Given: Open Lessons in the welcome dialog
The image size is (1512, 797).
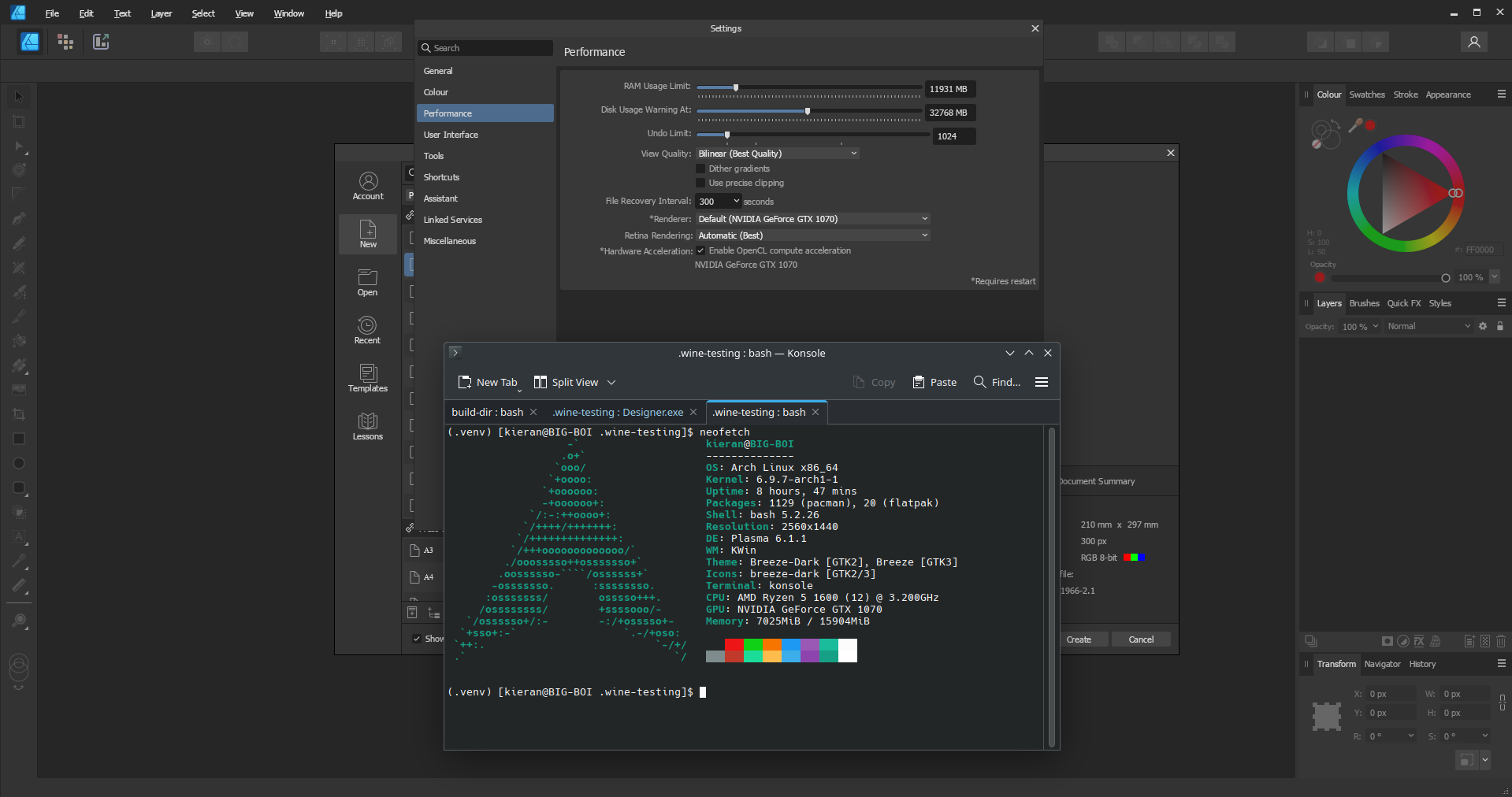Looking at the screenshot, I should click(x=368, y=426).
